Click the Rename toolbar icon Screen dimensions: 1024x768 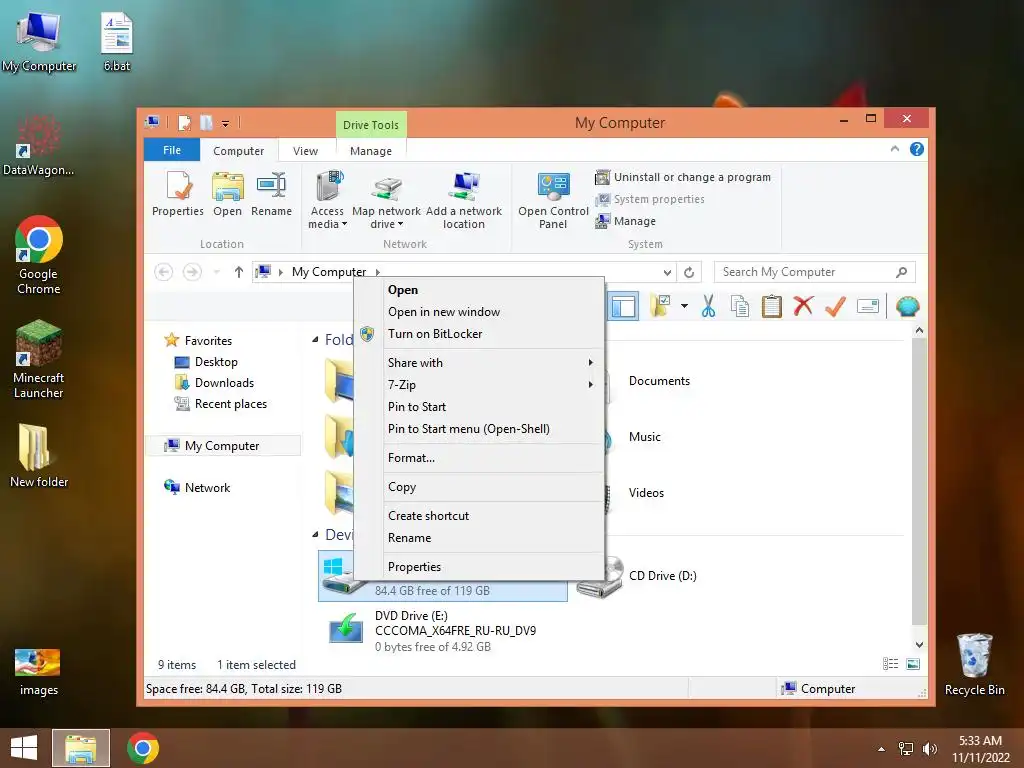coord(868,306)
